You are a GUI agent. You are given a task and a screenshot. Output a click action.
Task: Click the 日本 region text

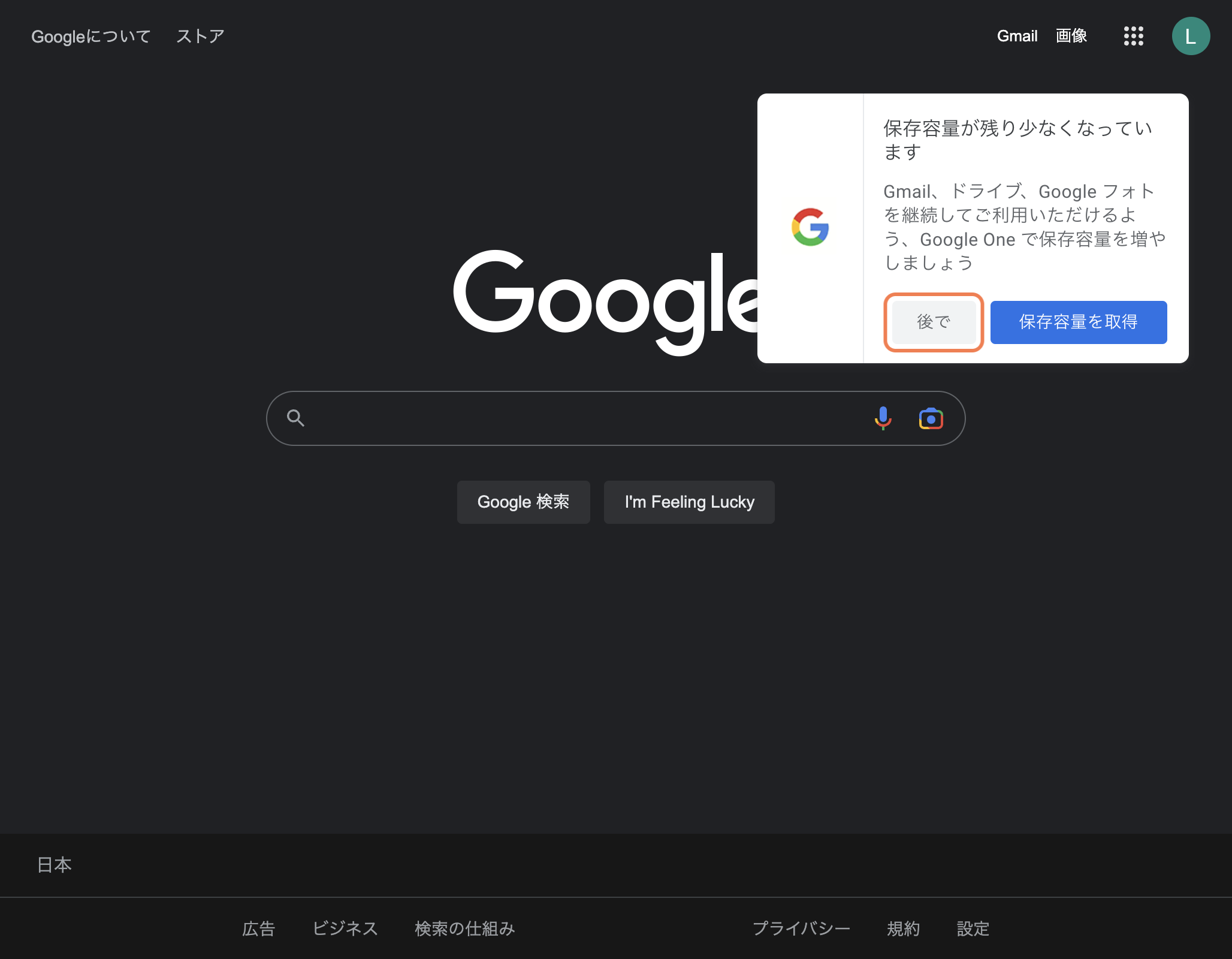[55, 864]
